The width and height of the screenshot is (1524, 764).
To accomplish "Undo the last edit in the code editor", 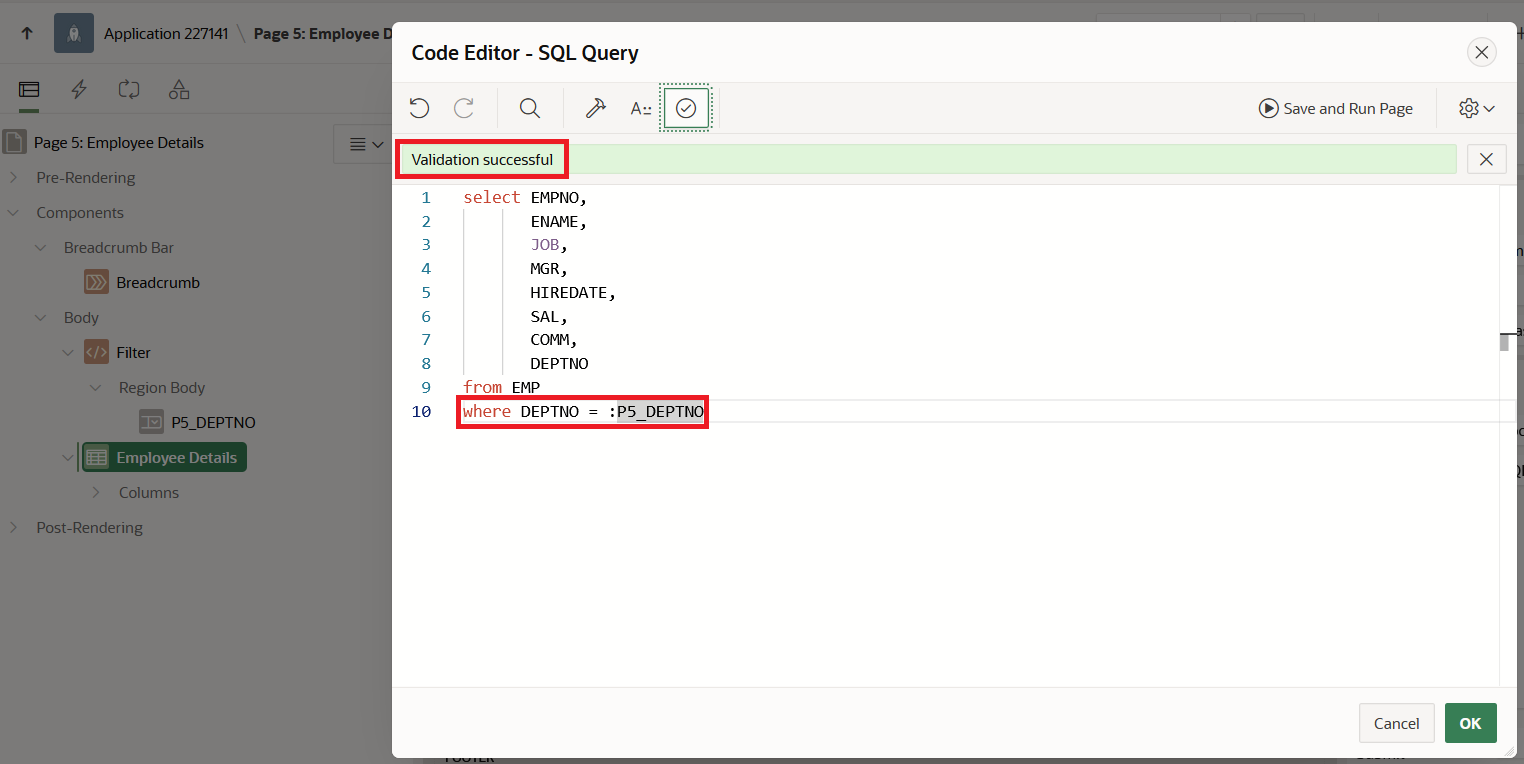I will [x=419, y=108].
